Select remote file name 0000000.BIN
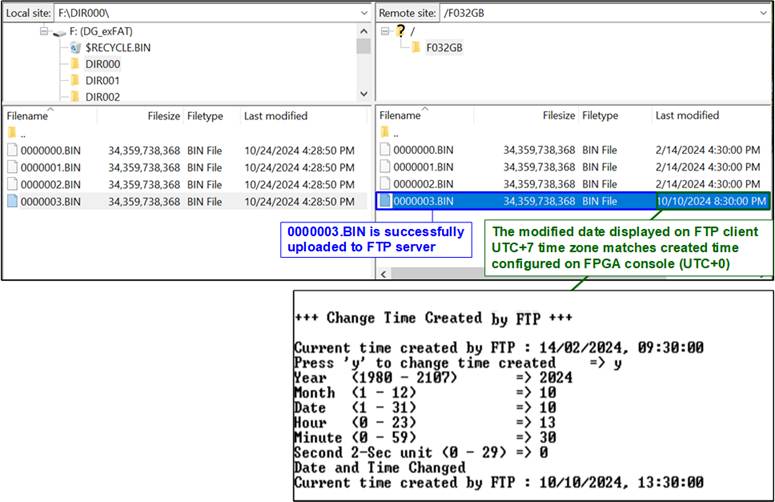Screen dimensions: 775x502 (x=423, y=150)
